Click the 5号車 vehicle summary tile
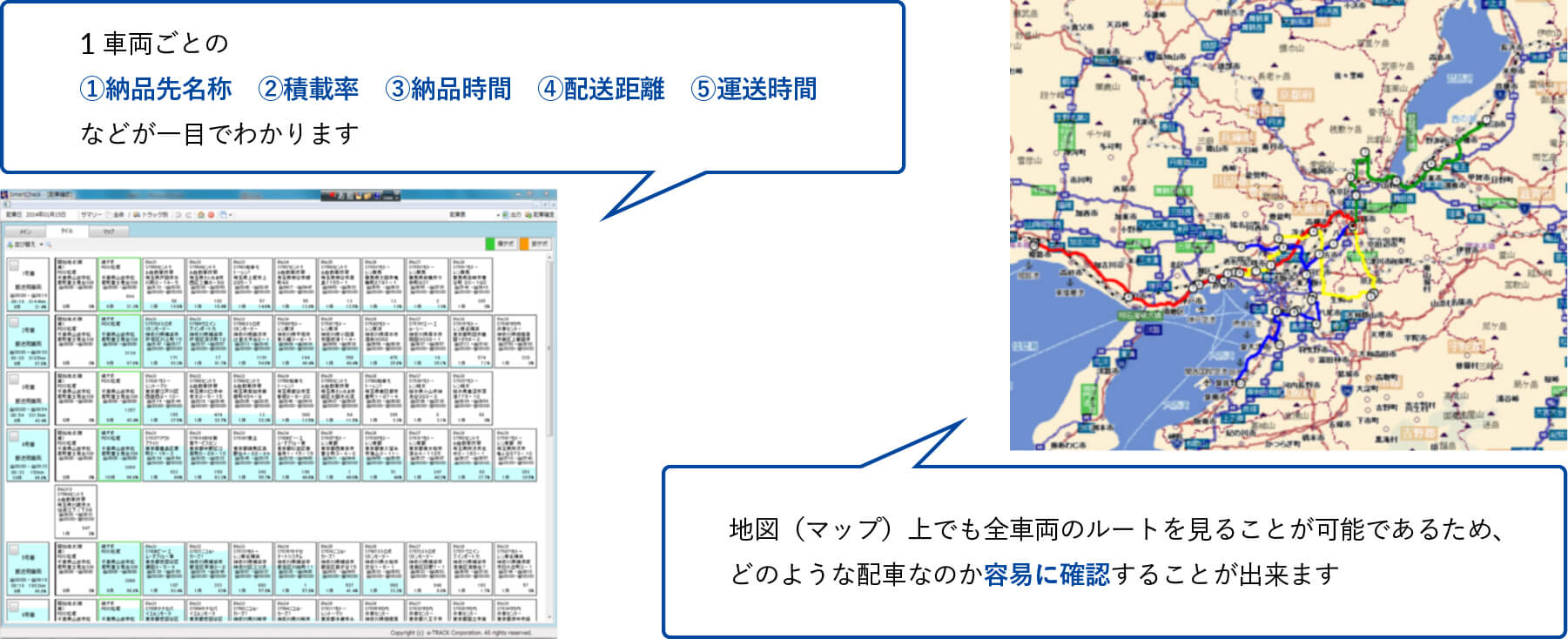Image resolution: width=1568 pixels, height=639 pixels. (29, 568)
